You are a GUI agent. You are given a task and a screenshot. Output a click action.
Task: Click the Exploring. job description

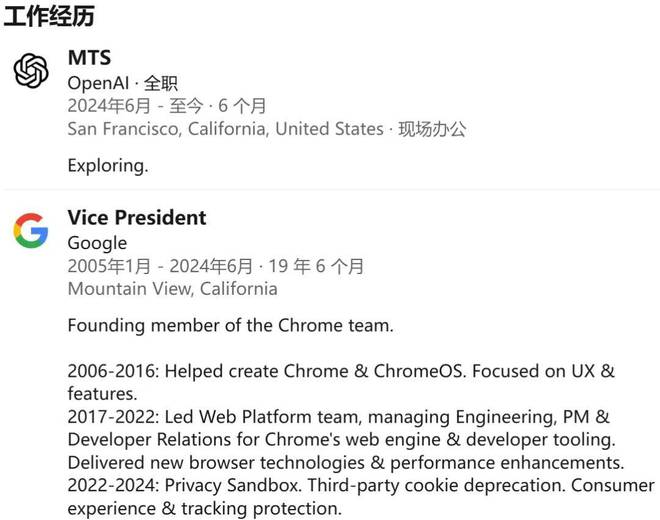(x=108, y=165)
